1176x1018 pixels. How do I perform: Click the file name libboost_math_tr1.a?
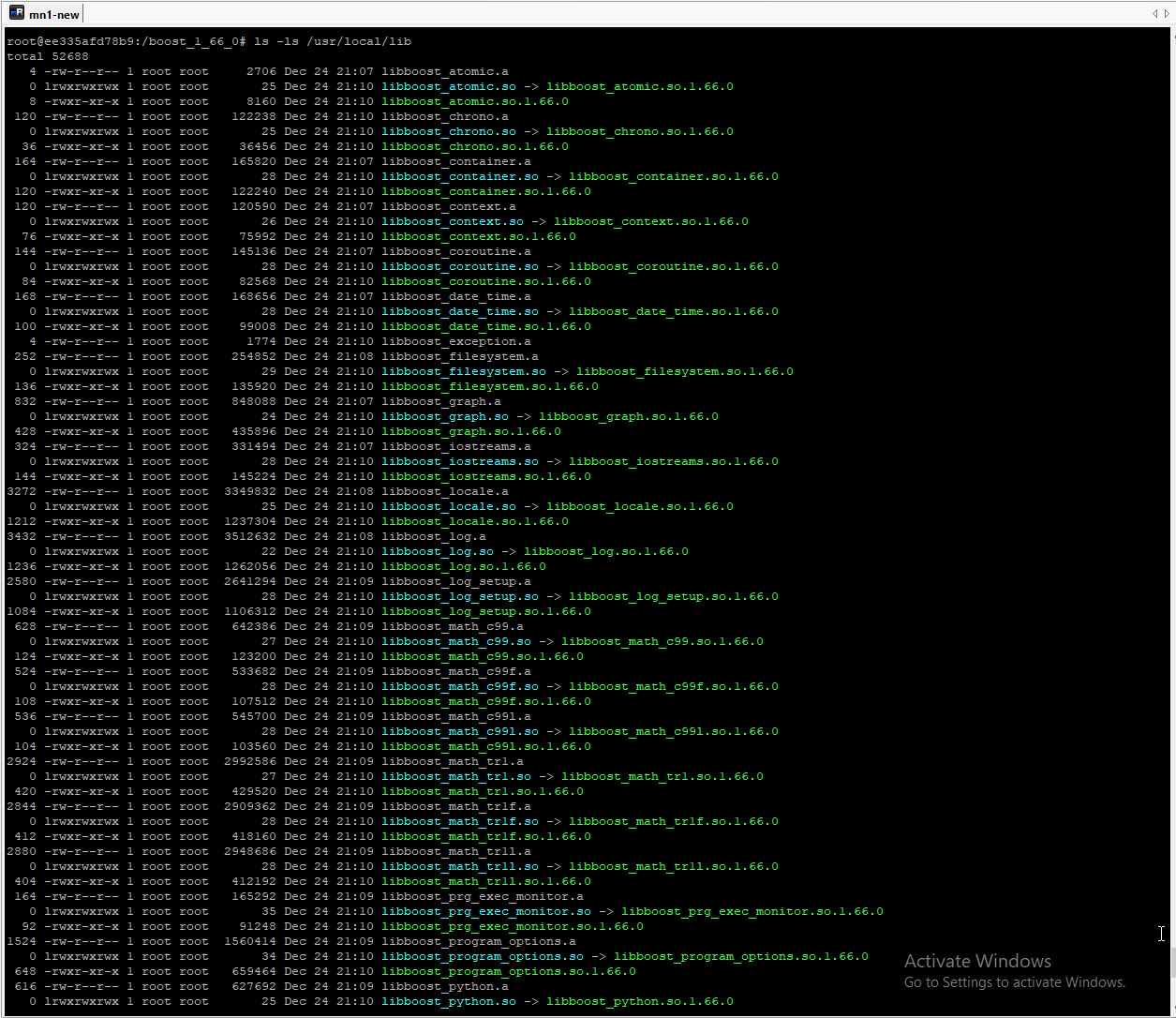(x=453, y=761)
